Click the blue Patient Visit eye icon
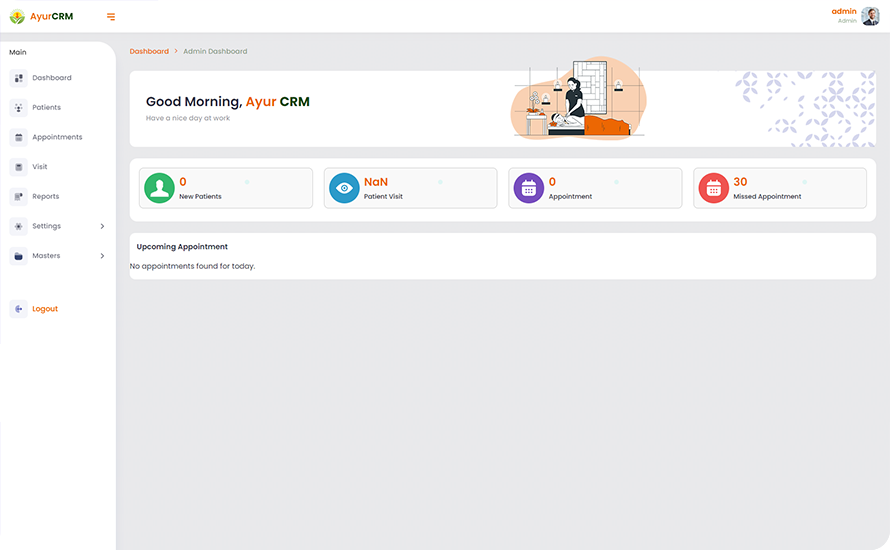This screenshot has width=890, height=550. [344, 188]
